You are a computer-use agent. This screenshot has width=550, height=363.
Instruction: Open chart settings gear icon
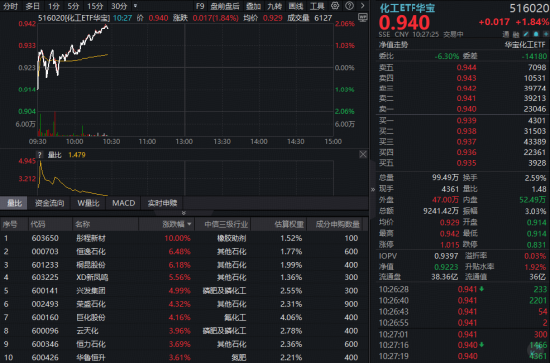[x=335, y=6]
